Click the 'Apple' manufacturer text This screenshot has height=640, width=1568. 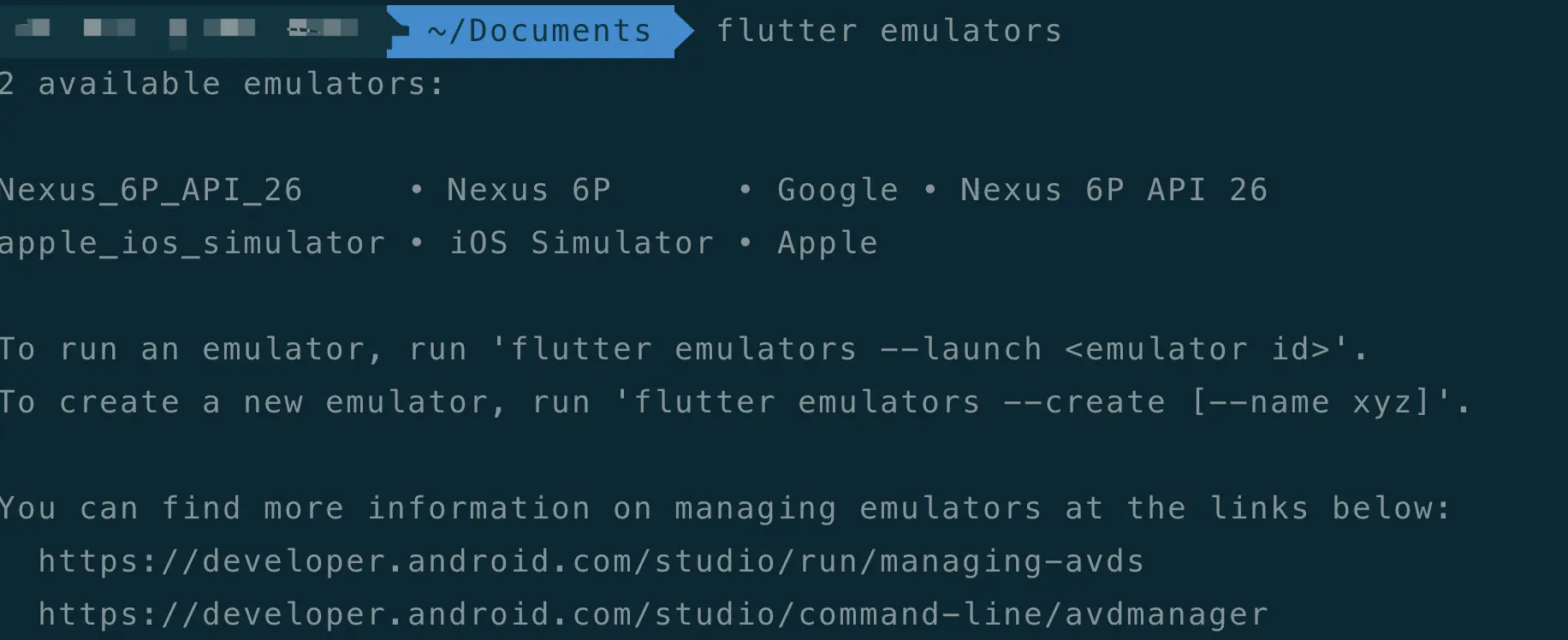pos(828,243)
